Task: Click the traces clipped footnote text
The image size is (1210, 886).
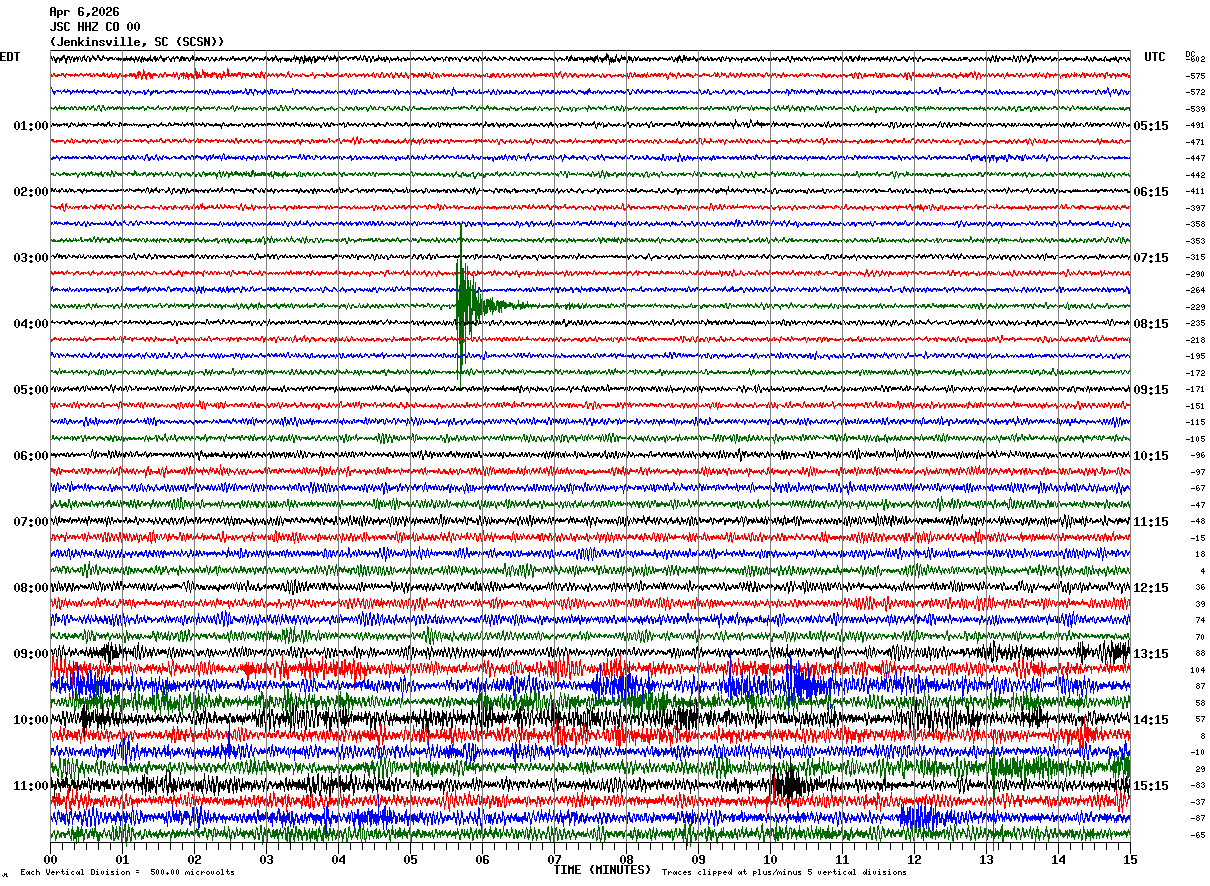Action: click(784, 872)
